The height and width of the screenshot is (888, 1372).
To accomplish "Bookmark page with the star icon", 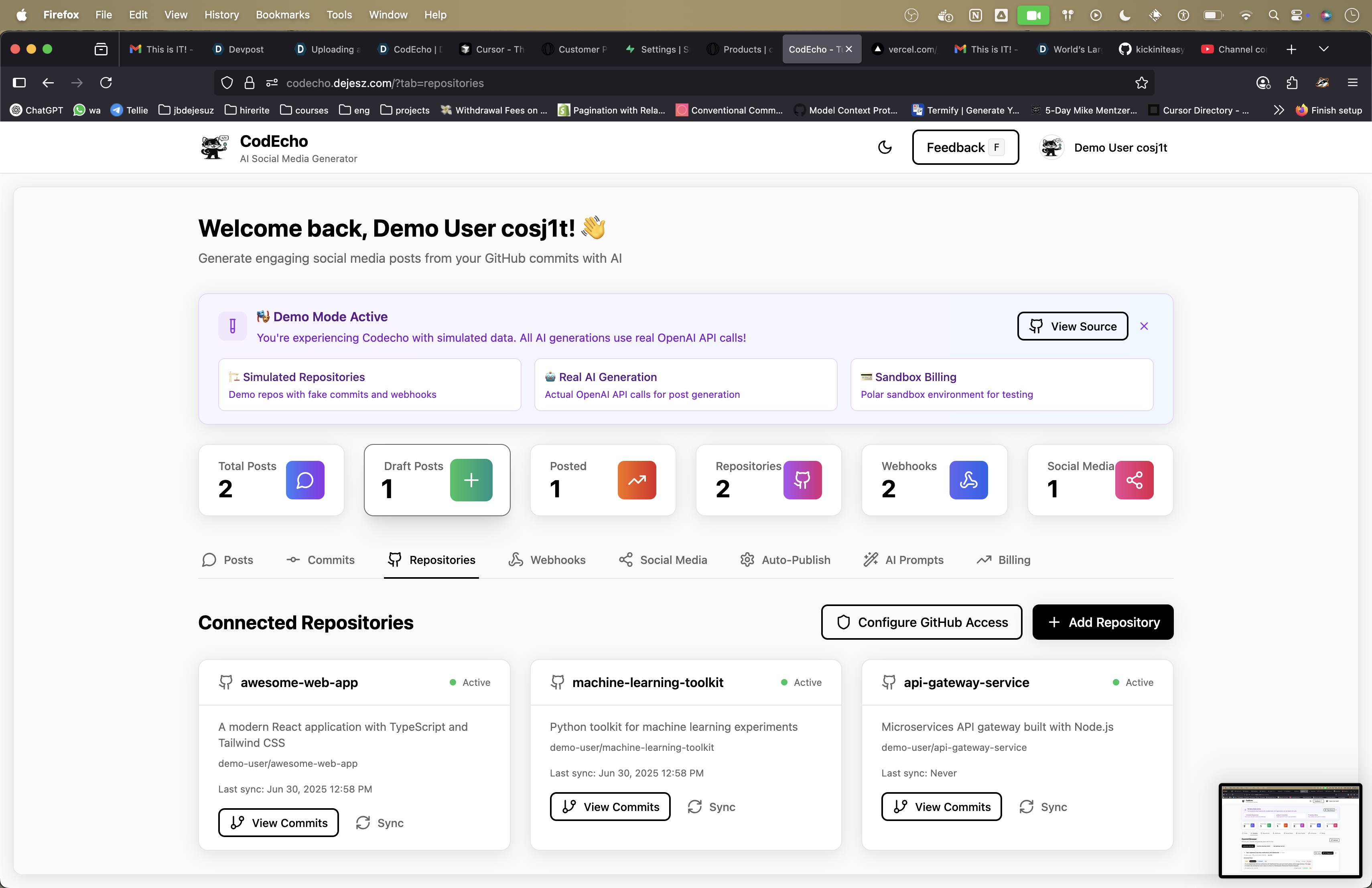I will 1141,83.
